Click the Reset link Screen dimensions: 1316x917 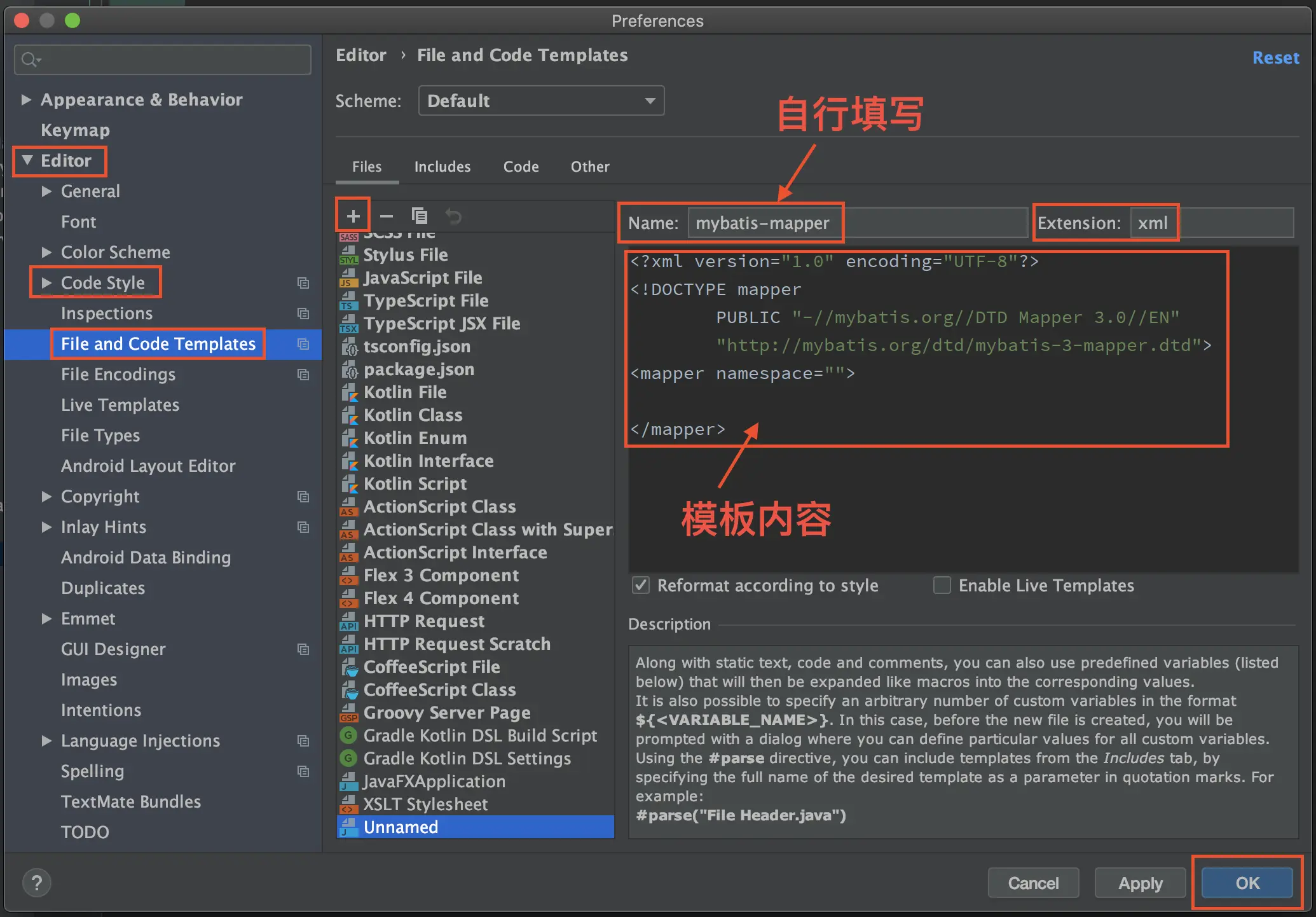coord(1275,57)
